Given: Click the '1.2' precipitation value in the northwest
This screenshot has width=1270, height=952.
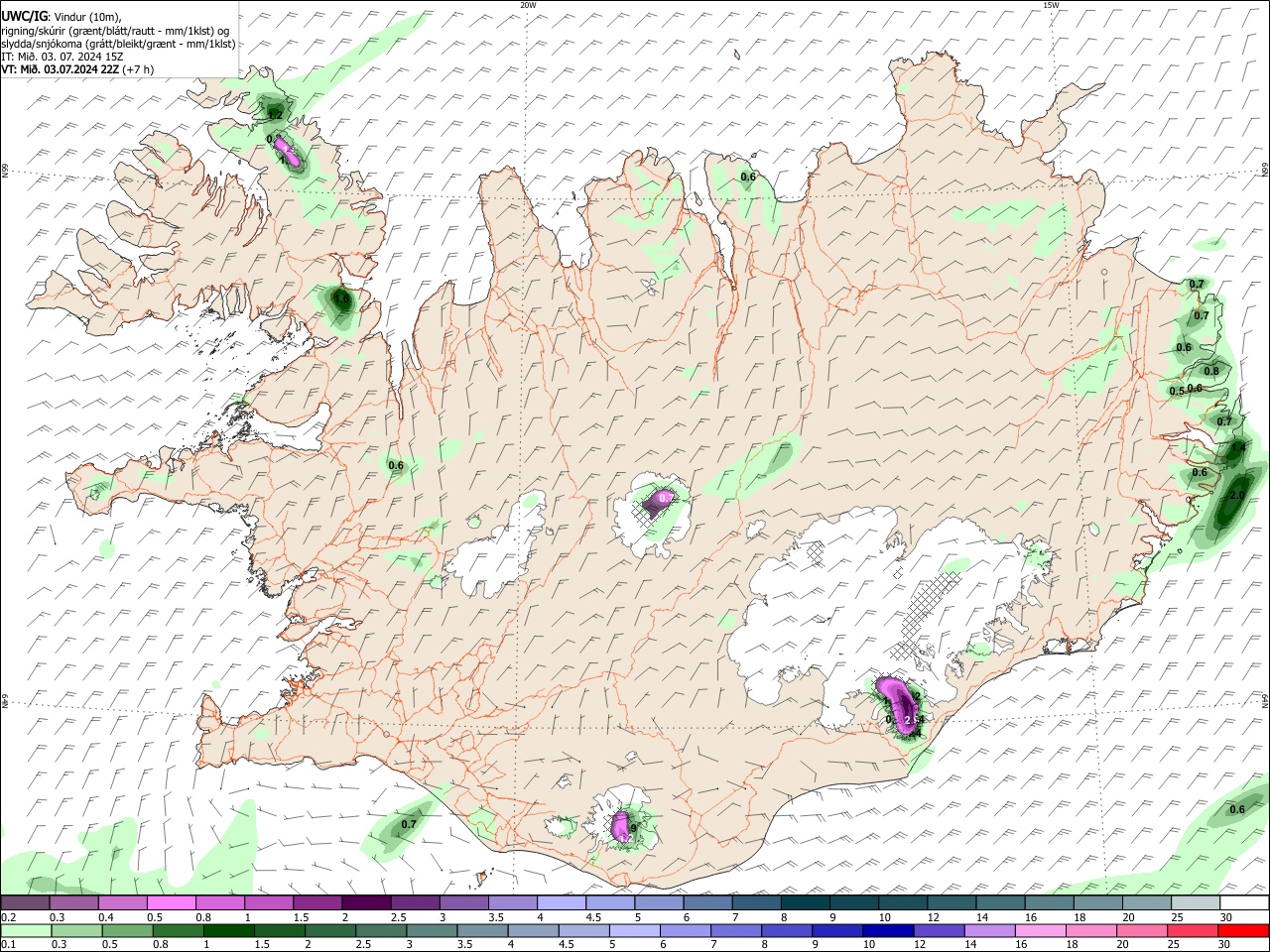Looking at the screenshot, I should coord(276,115).
